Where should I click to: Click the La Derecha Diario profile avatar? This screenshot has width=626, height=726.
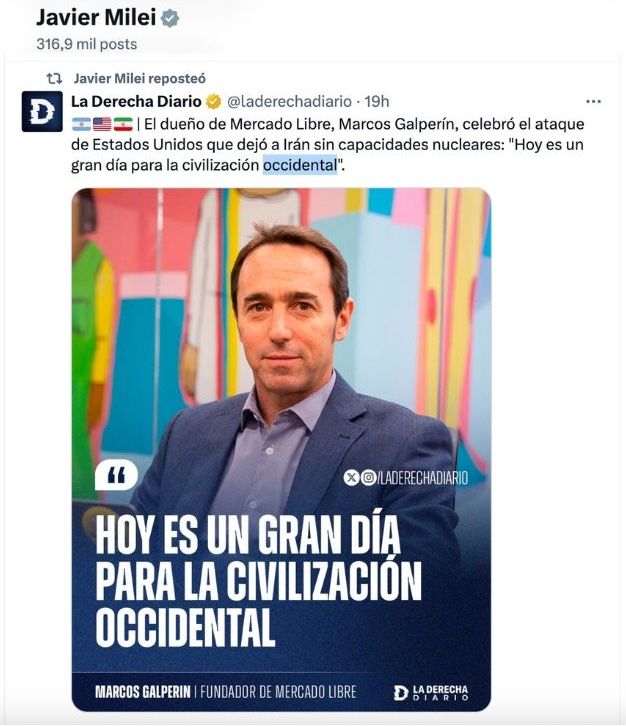coord(42,112)
